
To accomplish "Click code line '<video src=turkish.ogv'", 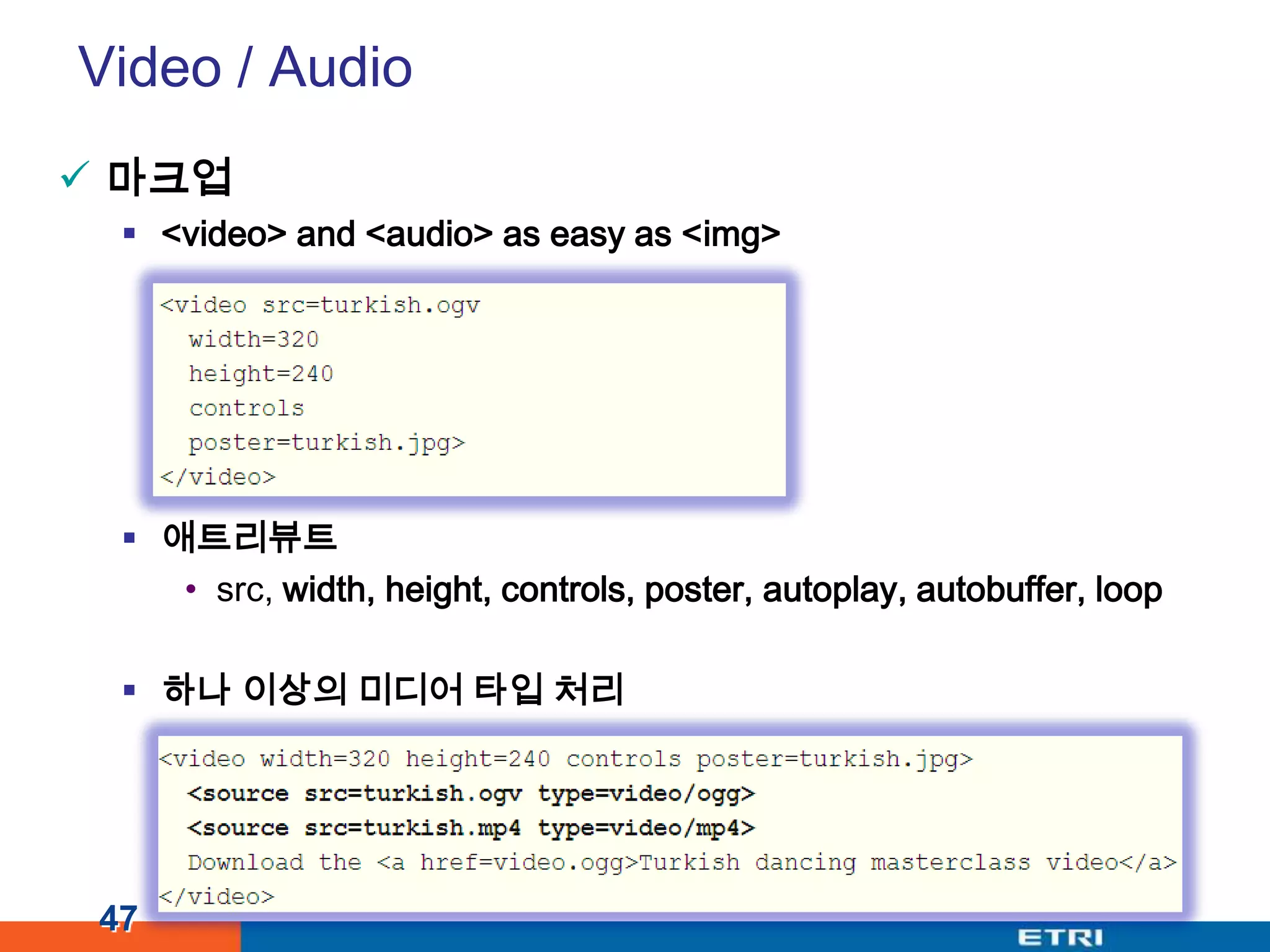I will click(320, 306).
